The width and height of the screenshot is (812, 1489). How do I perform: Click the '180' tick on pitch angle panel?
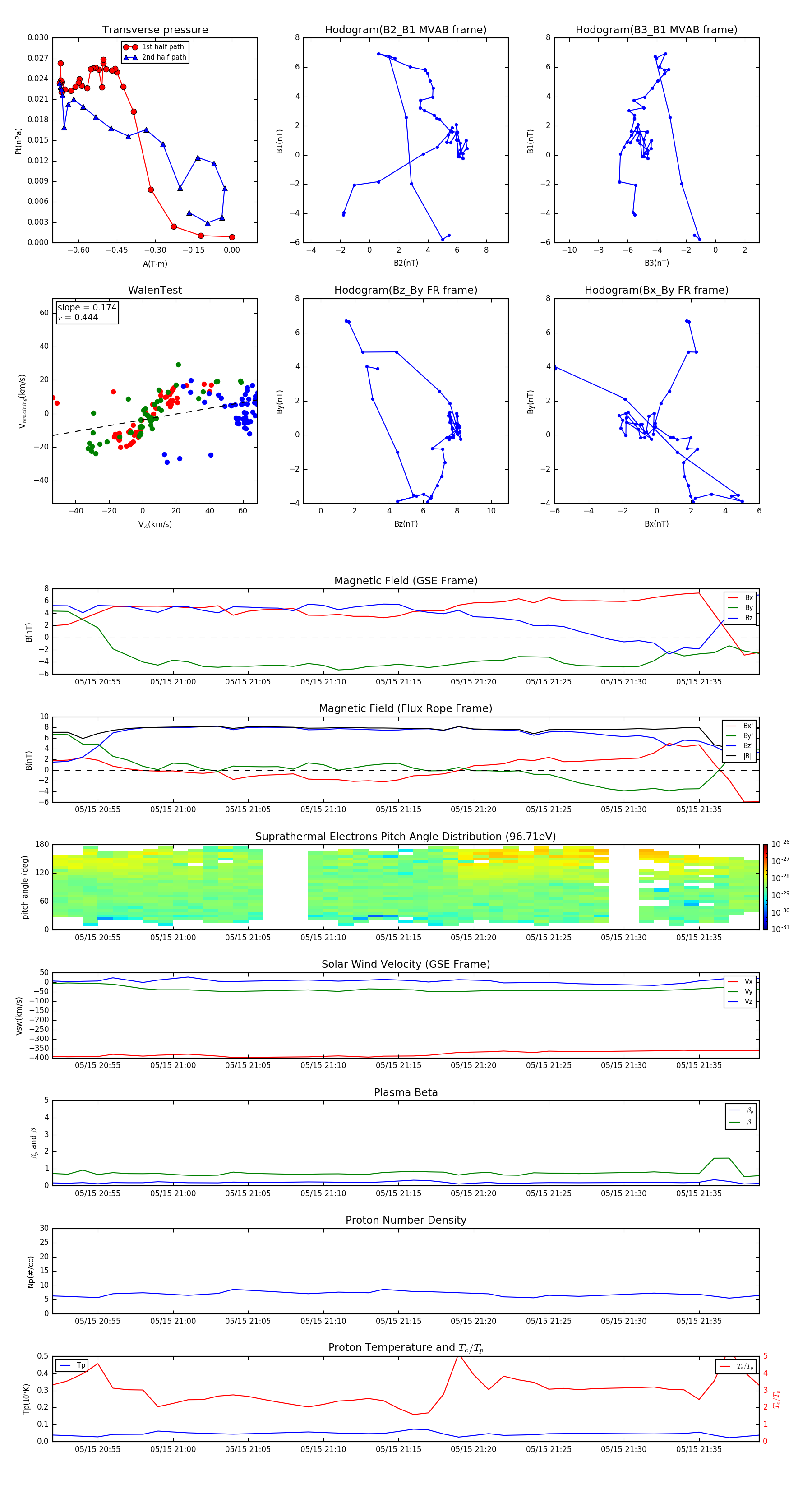42,845
